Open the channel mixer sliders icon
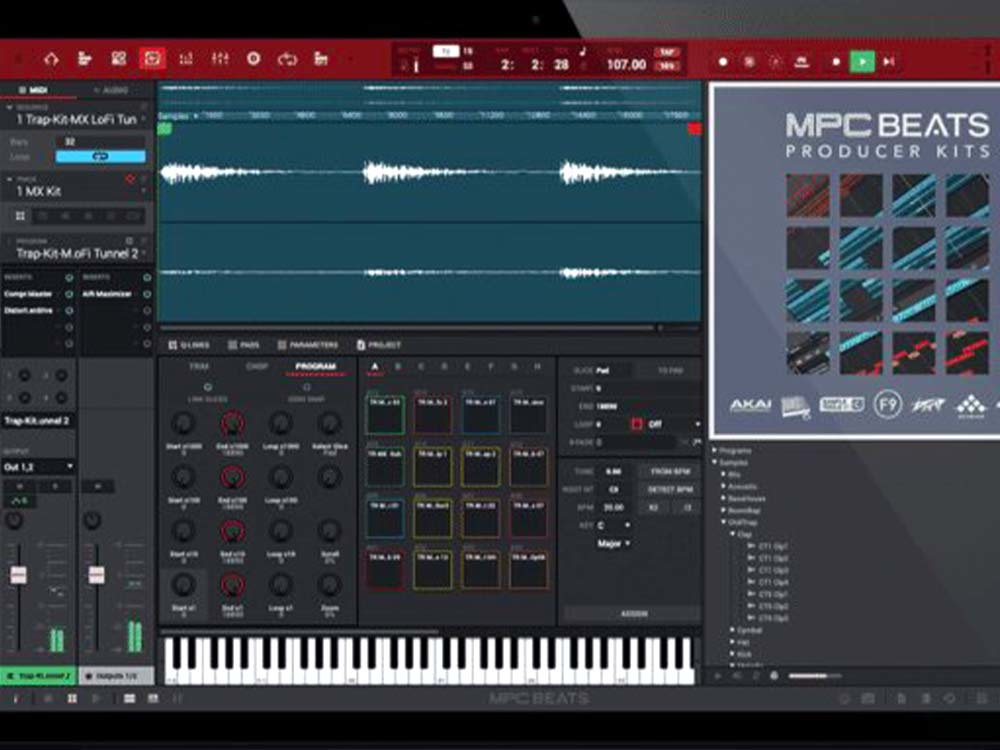The width and height of the screenshot is (1000, 750). 219,59
